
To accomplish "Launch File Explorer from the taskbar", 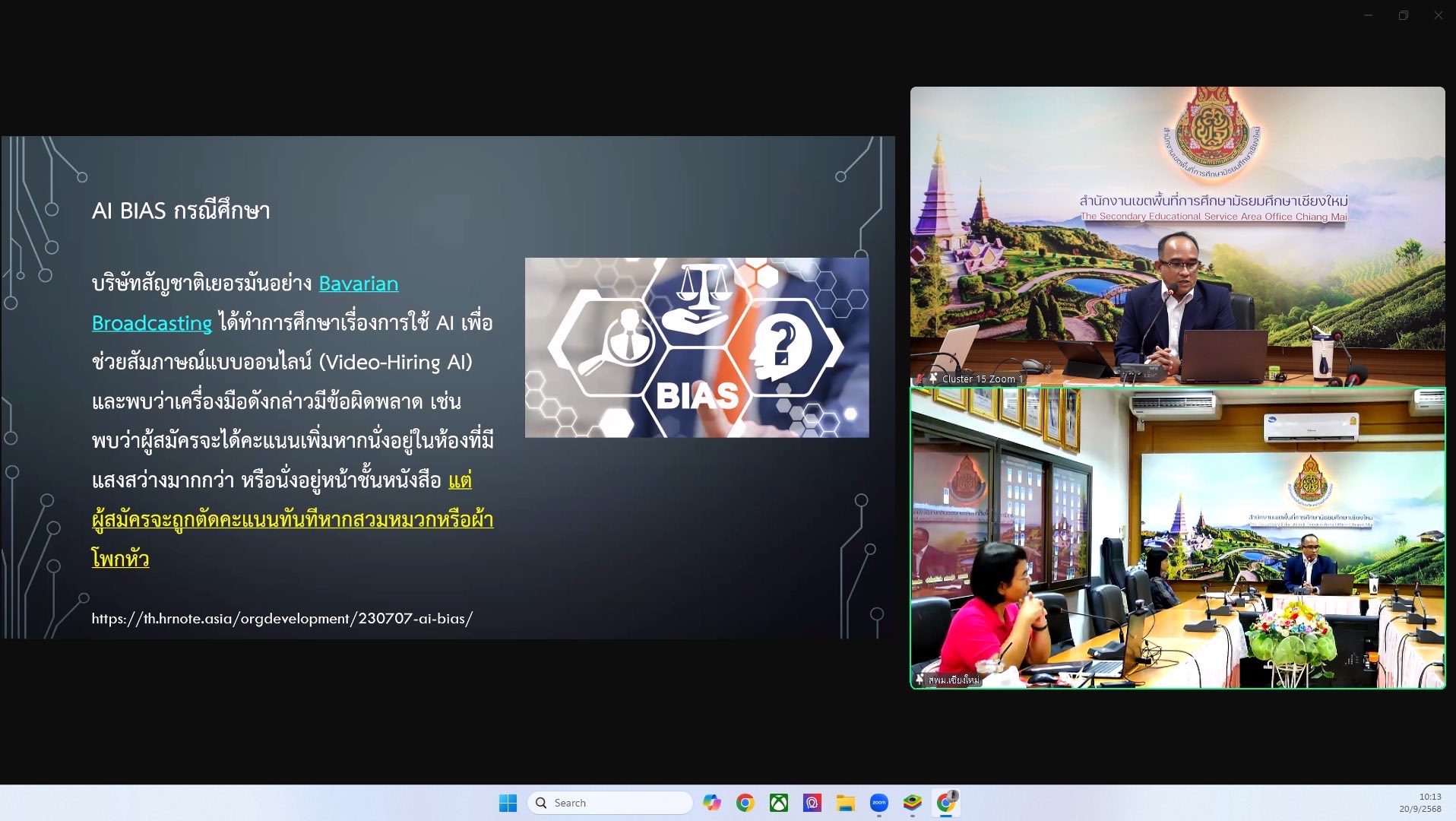I will 845,803.
